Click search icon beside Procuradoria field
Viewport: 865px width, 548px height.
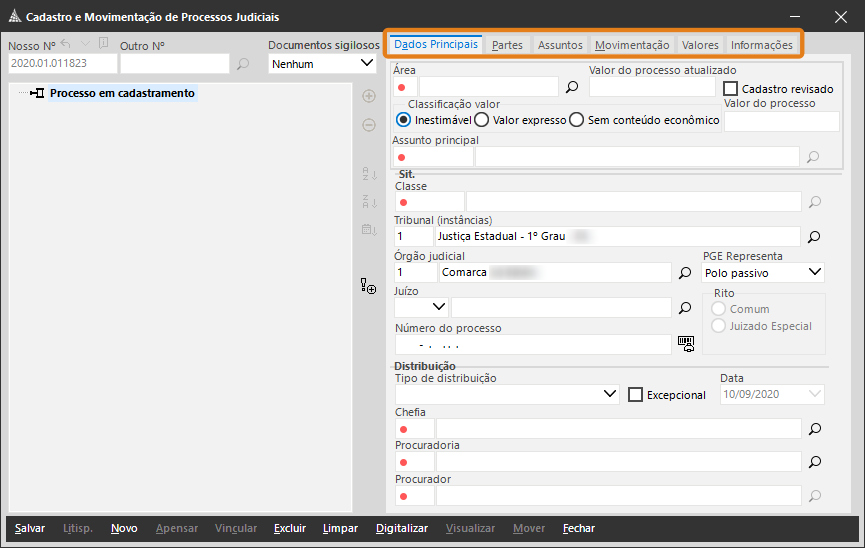[814, 462]
